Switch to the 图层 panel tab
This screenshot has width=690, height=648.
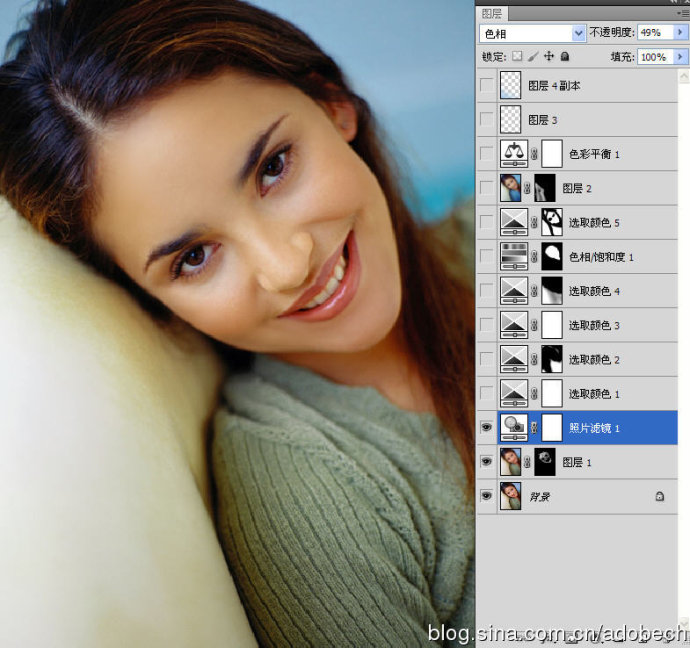pos(492,13)
